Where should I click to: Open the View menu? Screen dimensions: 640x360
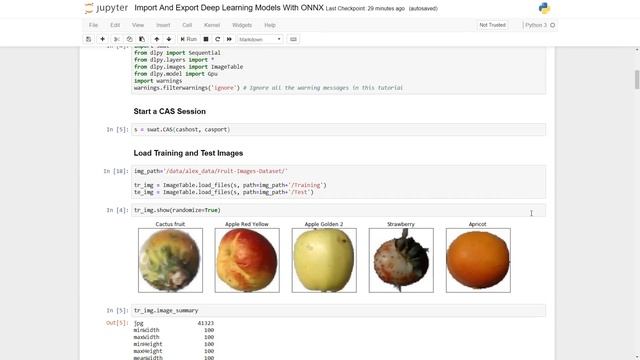(138, 25)
